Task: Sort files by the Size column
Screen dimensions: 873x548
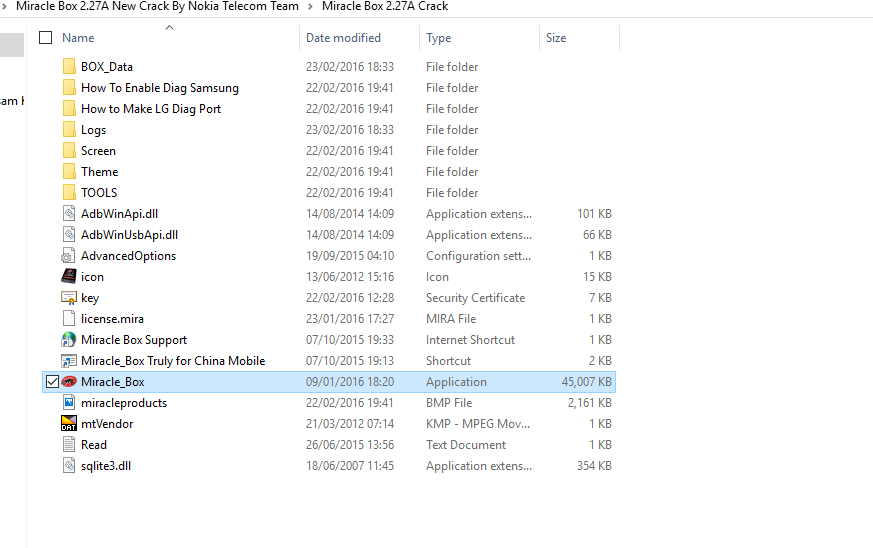Action: (556, 38)
